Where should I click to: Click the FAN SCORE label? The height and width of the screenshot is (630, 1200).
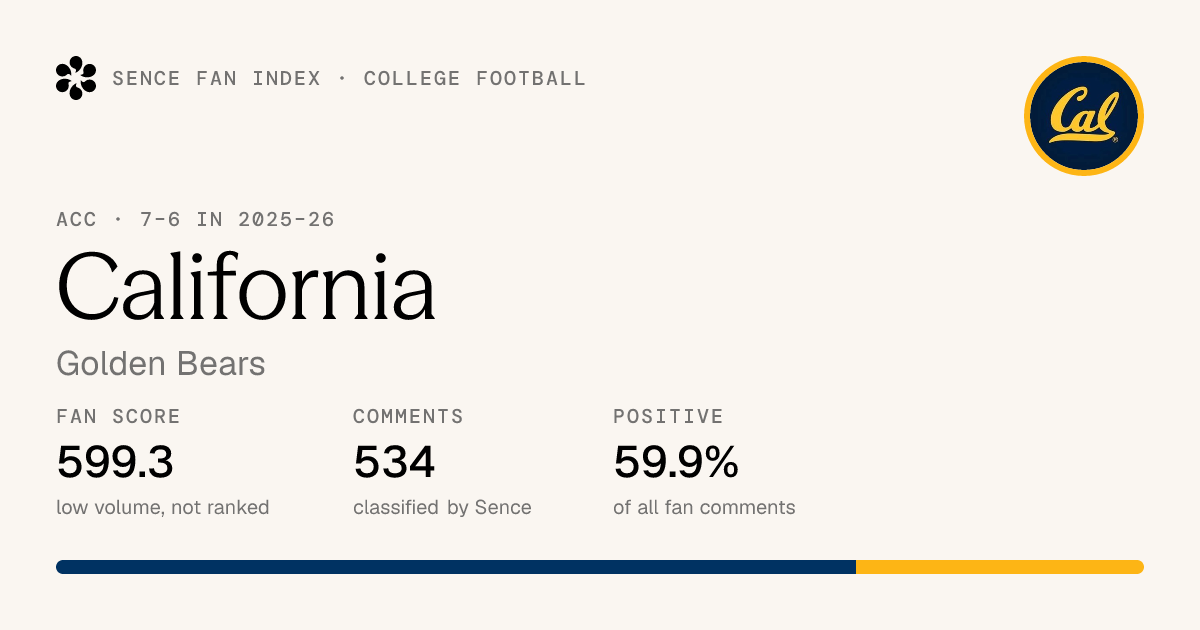coord(119,416)
